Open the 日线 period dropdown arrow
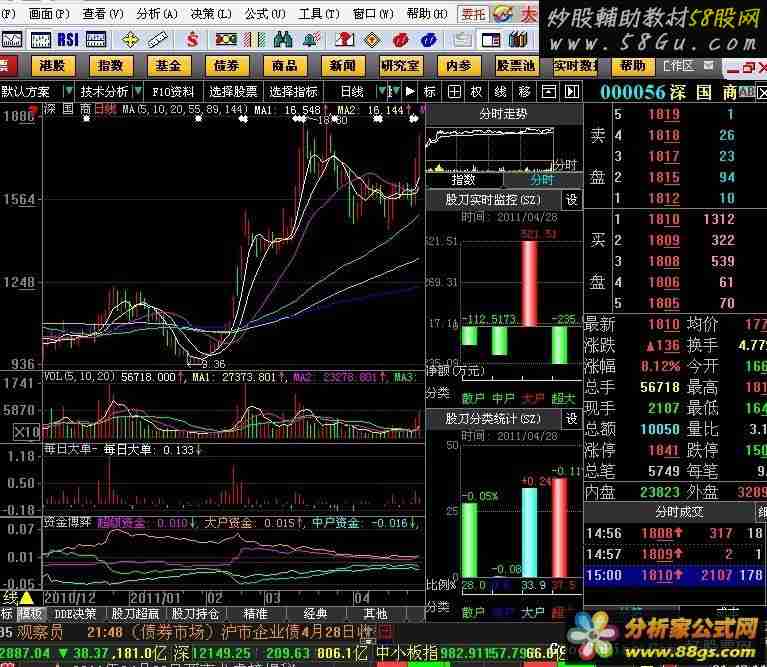The width and height of the screenshot is (767, 667). pyautogui.click(x=381, y=91)
